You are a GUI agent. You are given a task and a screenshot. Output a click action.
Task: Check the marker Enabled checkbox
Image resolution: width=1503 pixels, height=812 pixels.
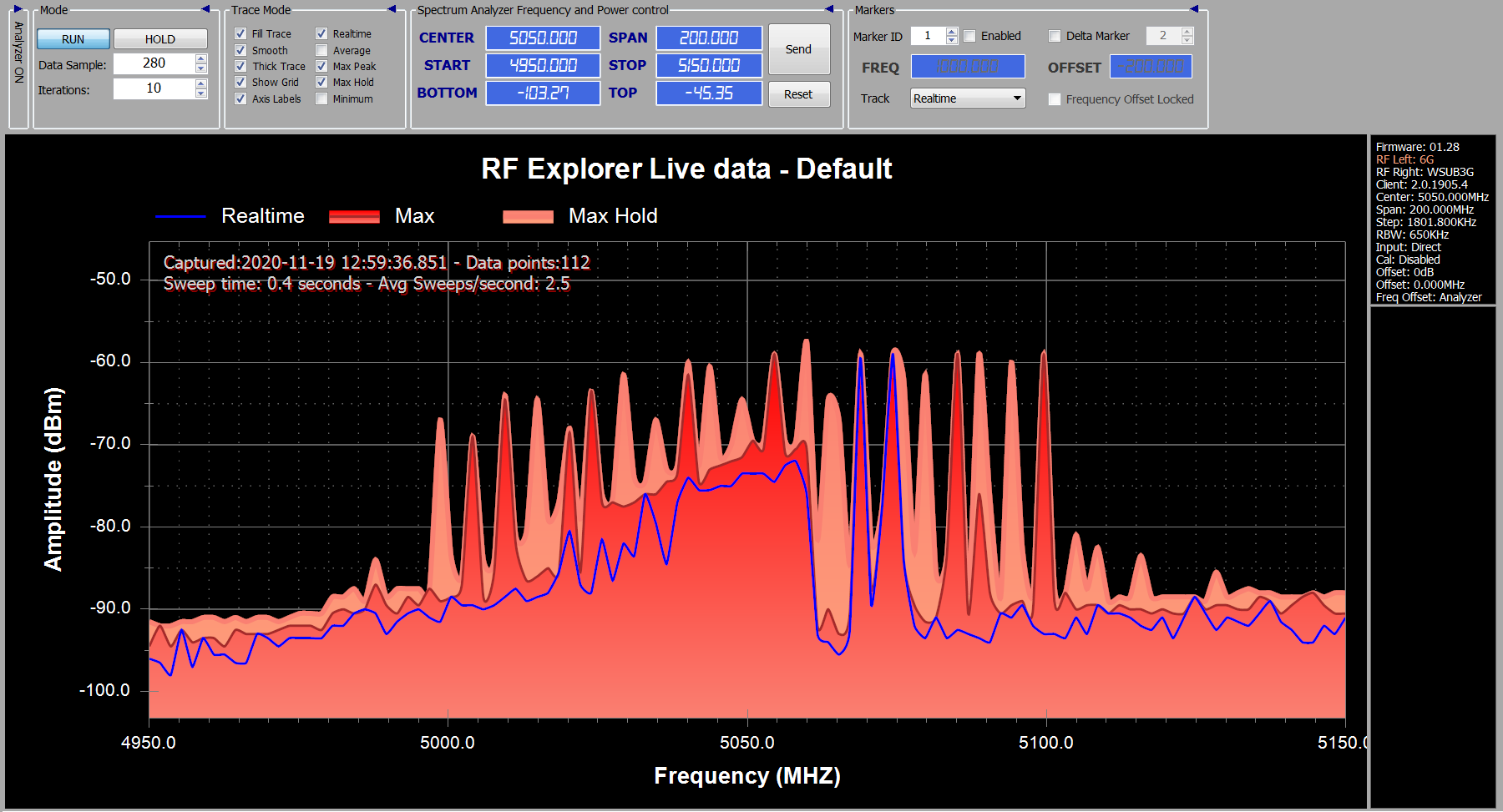(x=969, y=36)
